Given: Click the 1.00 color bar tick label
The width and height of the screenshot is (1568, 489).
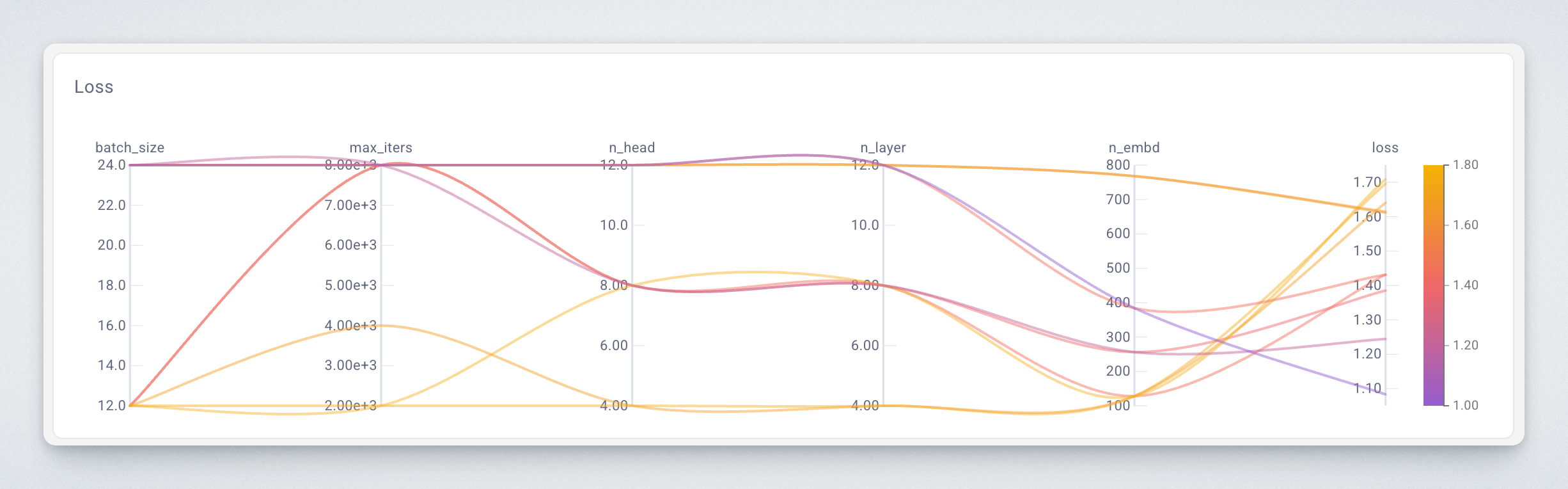Looking at the screenshot, I should (x=1466, y=405).
